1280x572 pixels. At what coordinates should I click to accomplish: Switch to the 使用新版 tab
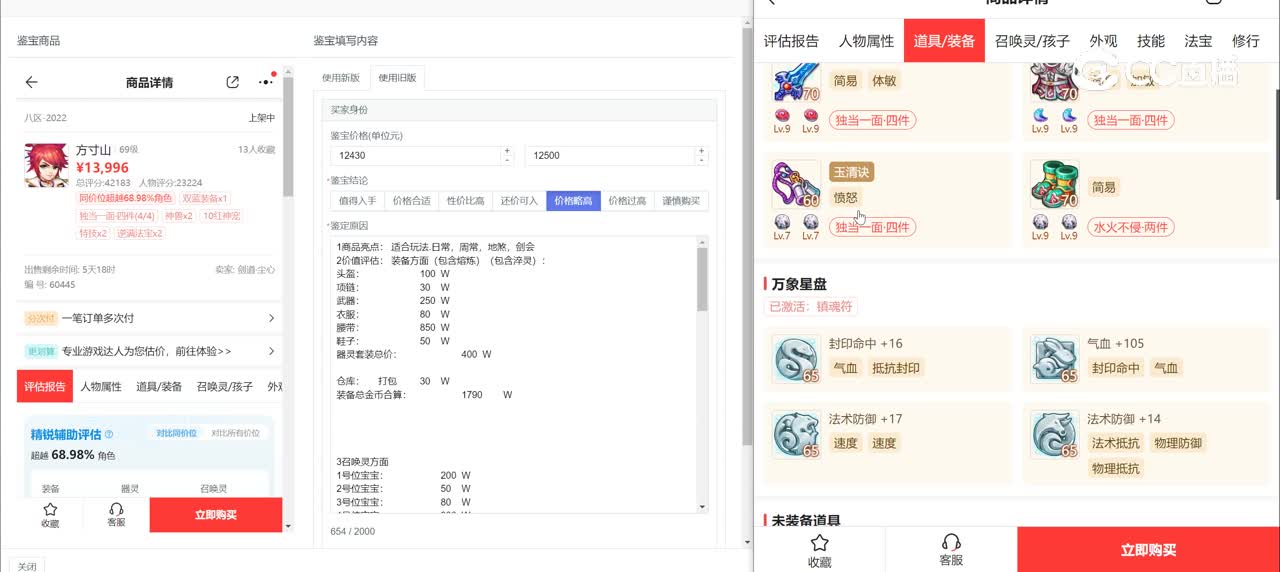pyautogui.click(x=341, y=78)
